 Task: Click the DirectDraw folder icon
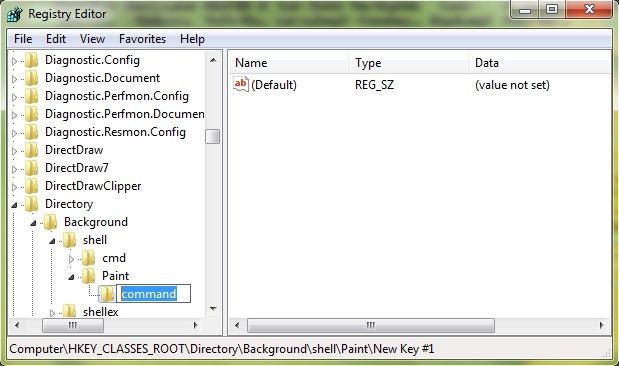[32, 150]
